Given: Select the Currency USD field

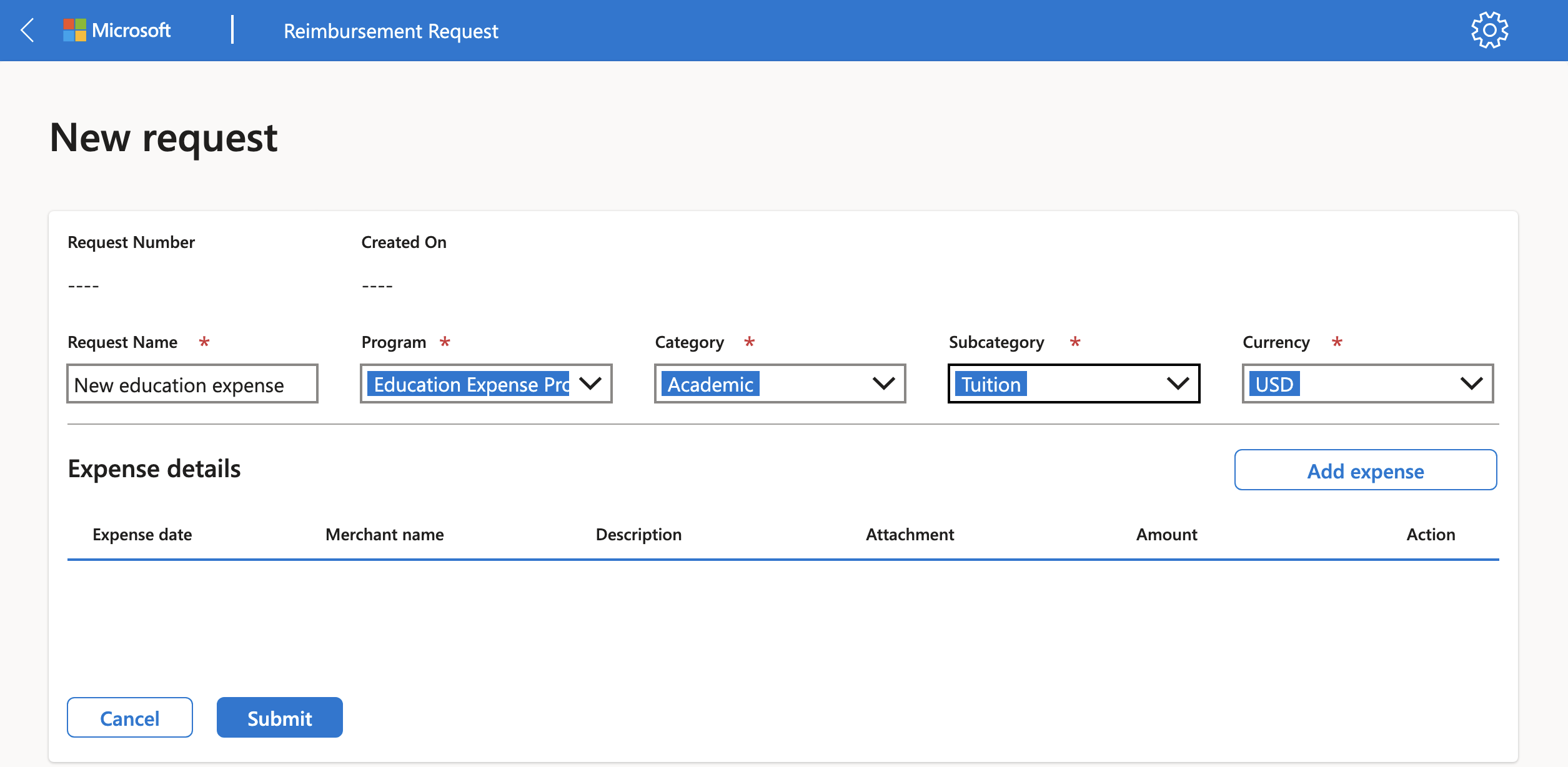Looking at the screenshot, I should tap(1365, 383).
